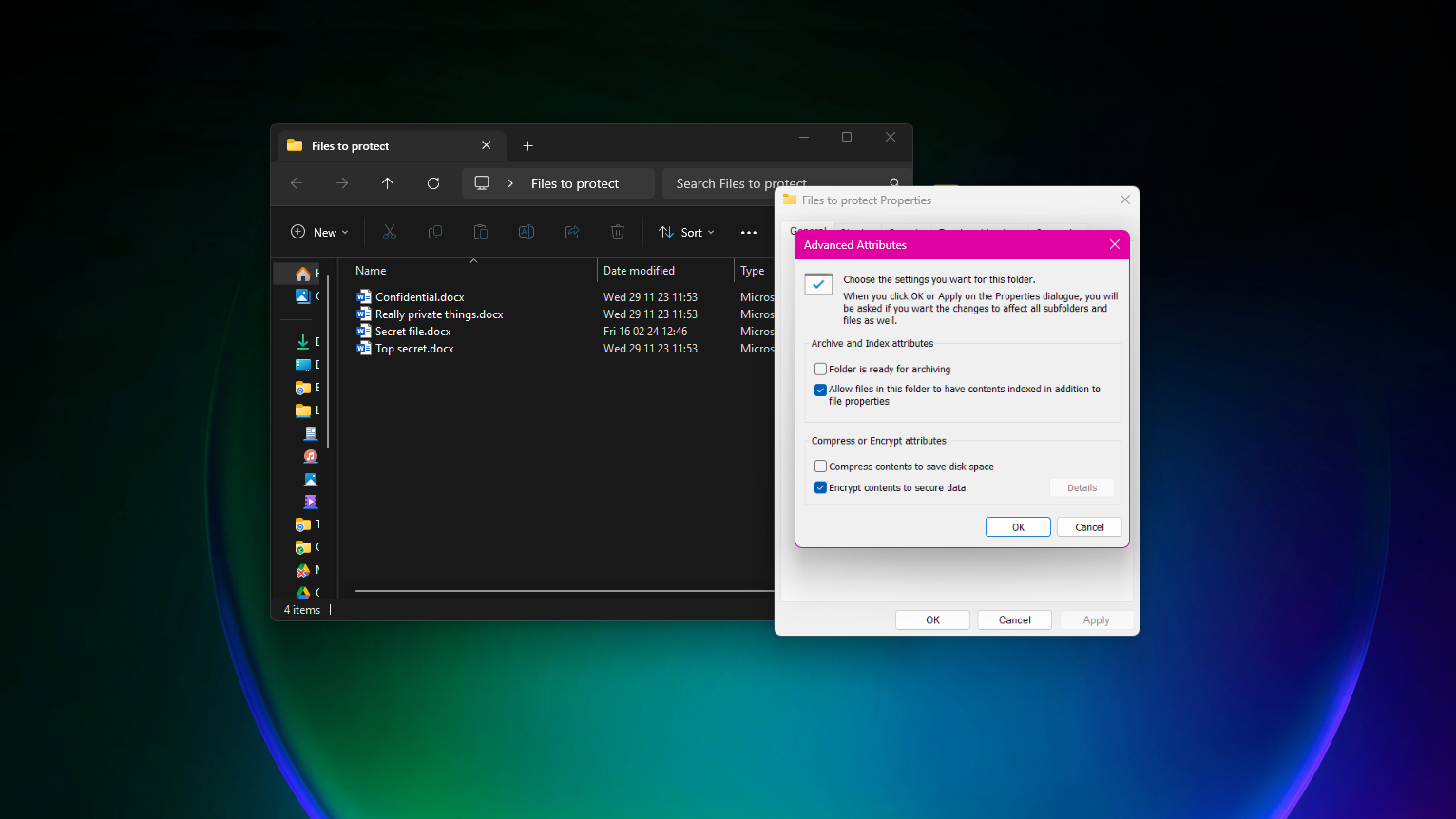Open the See more ellipsis menu
Image resolution: width=1456 pixels, height=819 pixels.
click(x=749, y=233)
